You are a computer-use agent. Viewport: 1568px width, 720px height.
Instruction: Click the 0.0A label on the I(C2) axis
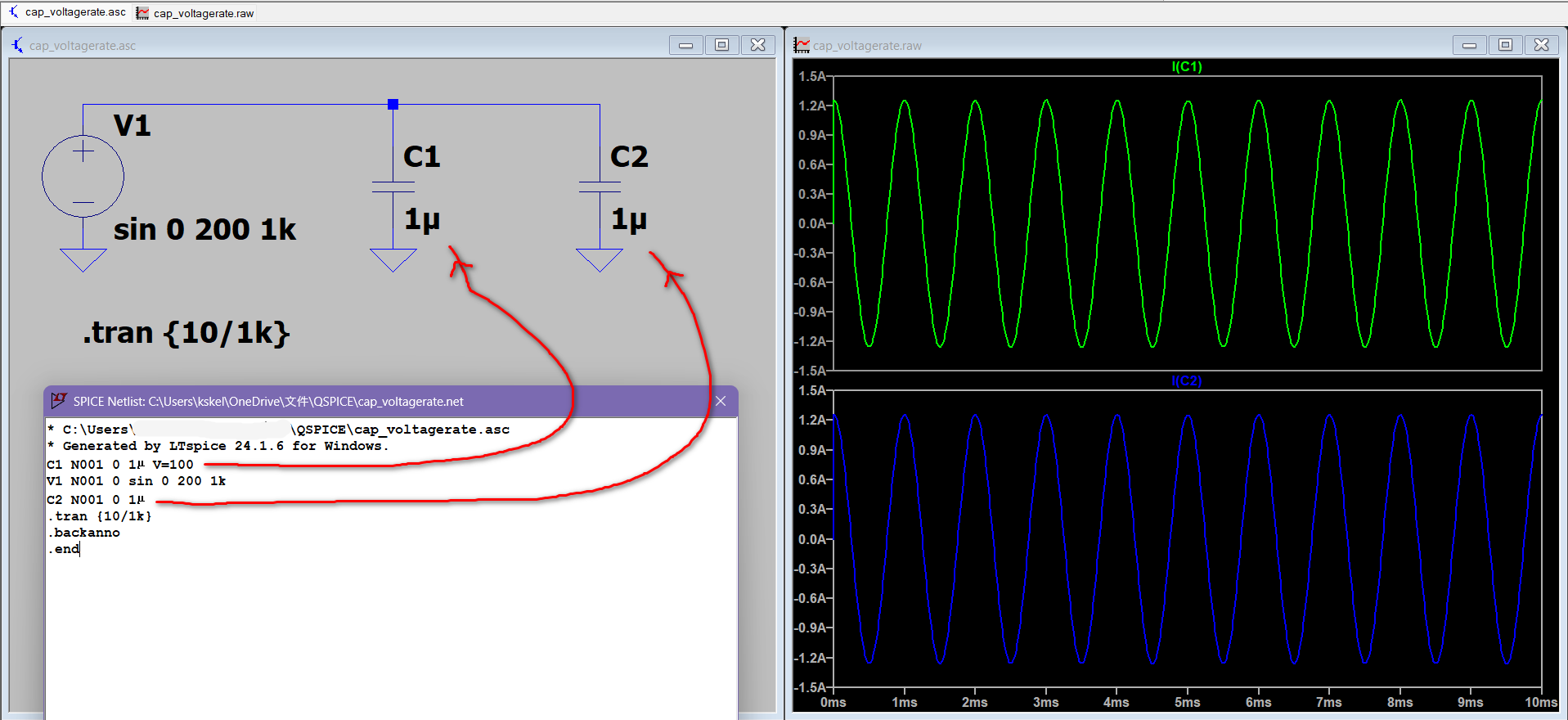click(812, 539)
